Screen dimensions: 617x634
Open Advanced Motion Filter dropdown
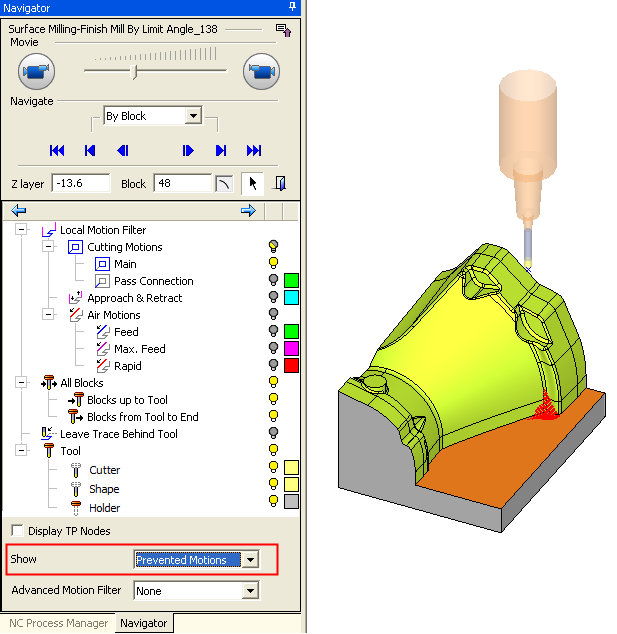[251, 591]
